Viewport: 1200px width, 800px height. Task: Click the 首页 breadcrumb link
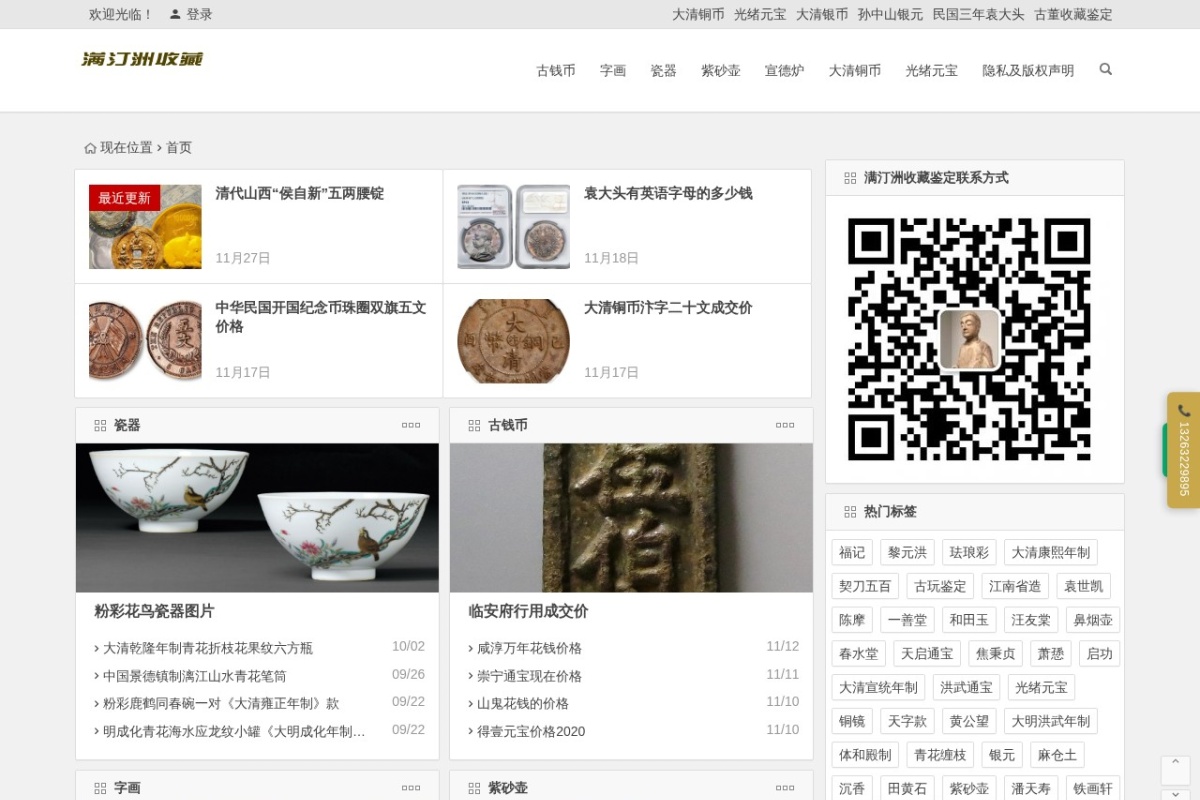point(179,148)
